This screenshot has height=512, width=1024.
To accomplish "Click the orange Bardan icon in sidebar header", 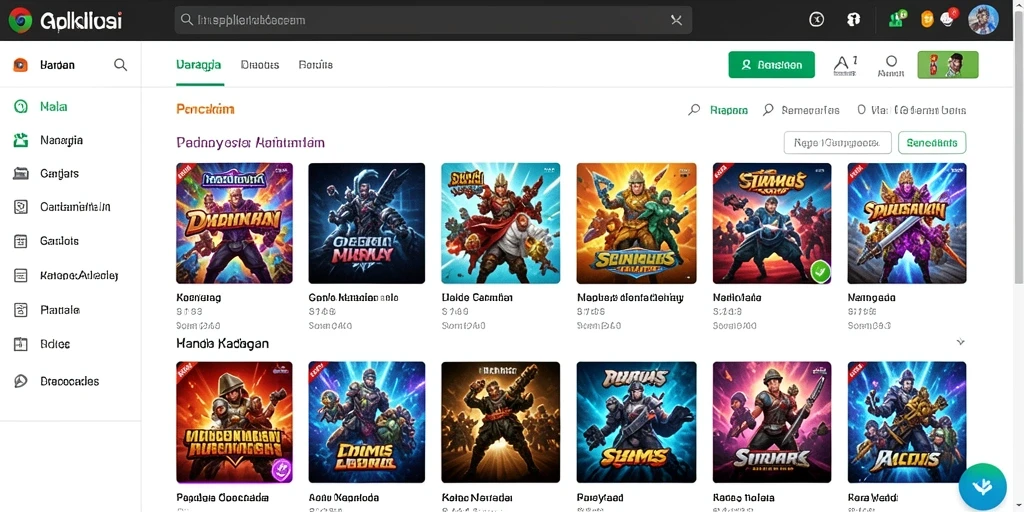I will [20, 65].
